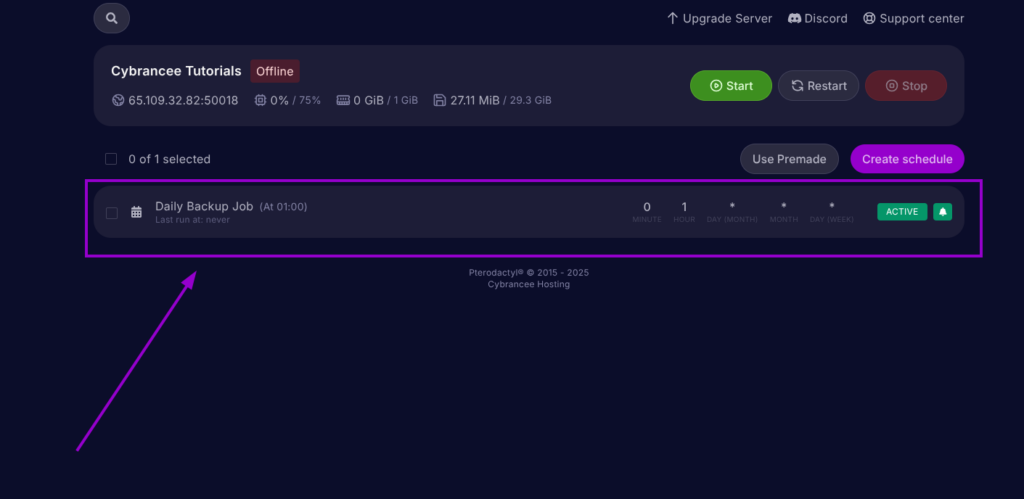Click the globe icon beside server IP address
This screenshot has height=499, width=1024.
(x=118, y=100)
